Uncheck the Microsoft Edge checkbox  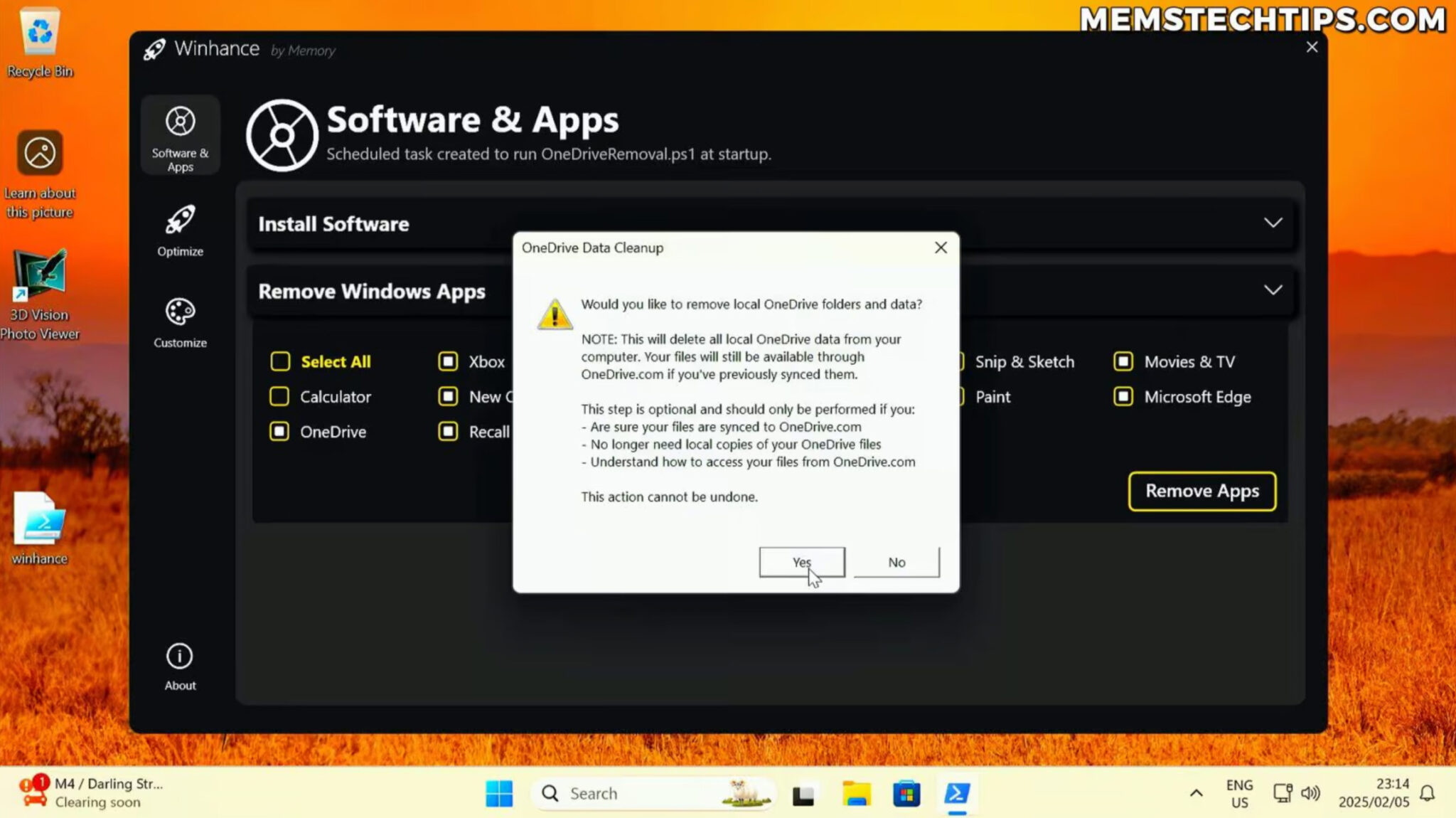1123,396
